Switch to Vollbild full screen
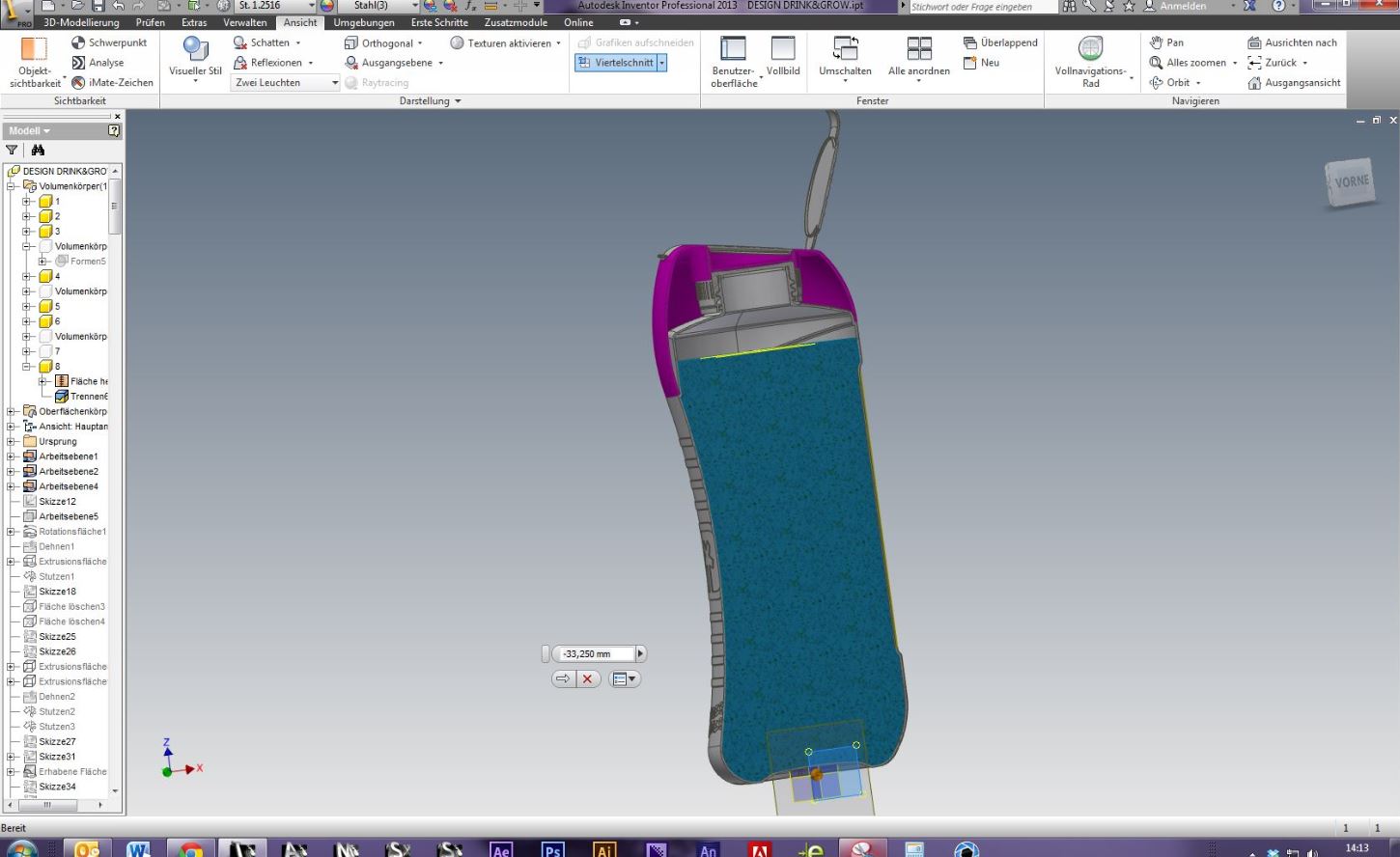This screenshot has height=857, width=1400. tap(783, 56)
